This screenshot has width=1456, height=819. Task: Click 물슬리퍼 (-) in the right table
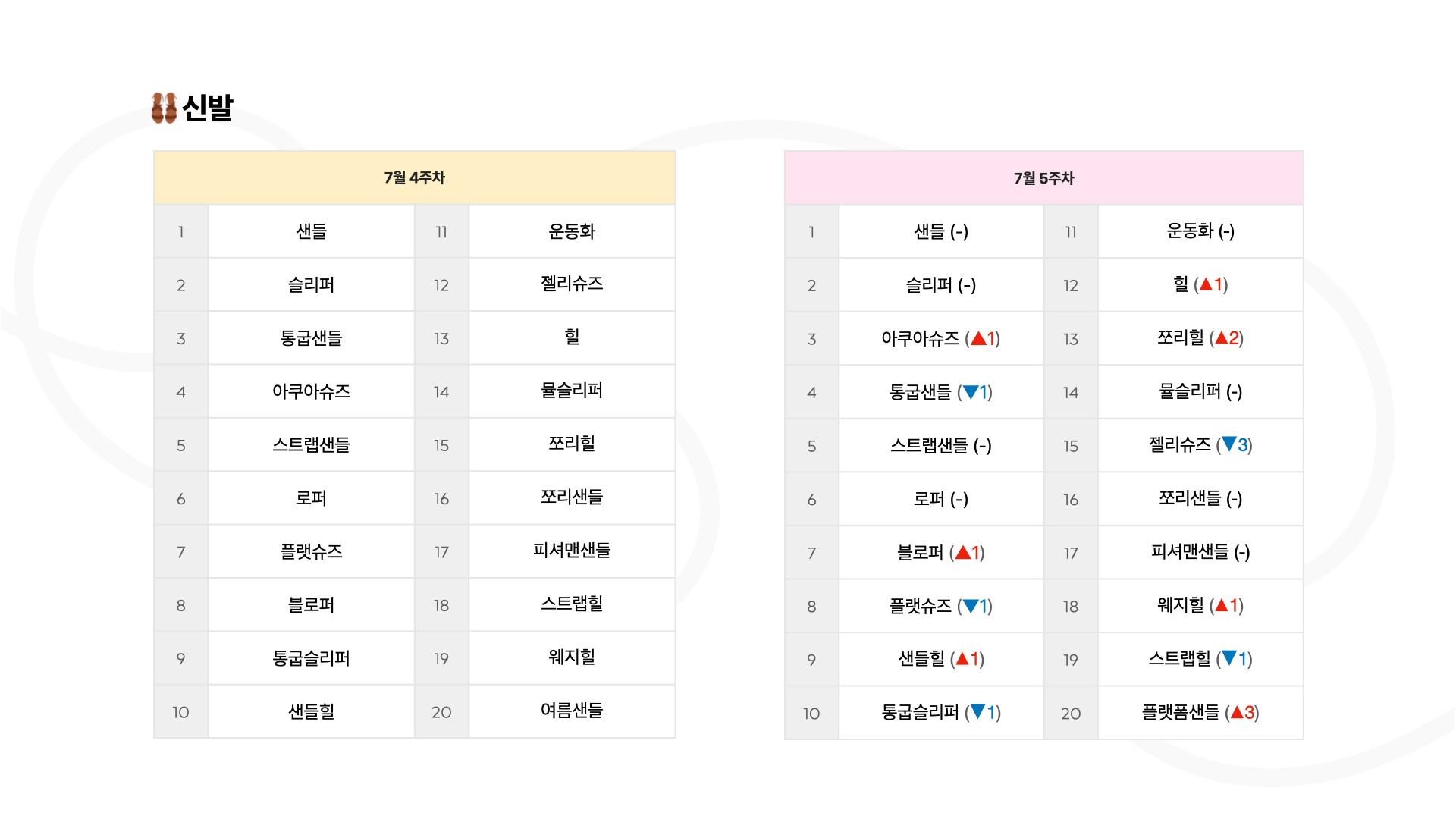click(1200, 391)
